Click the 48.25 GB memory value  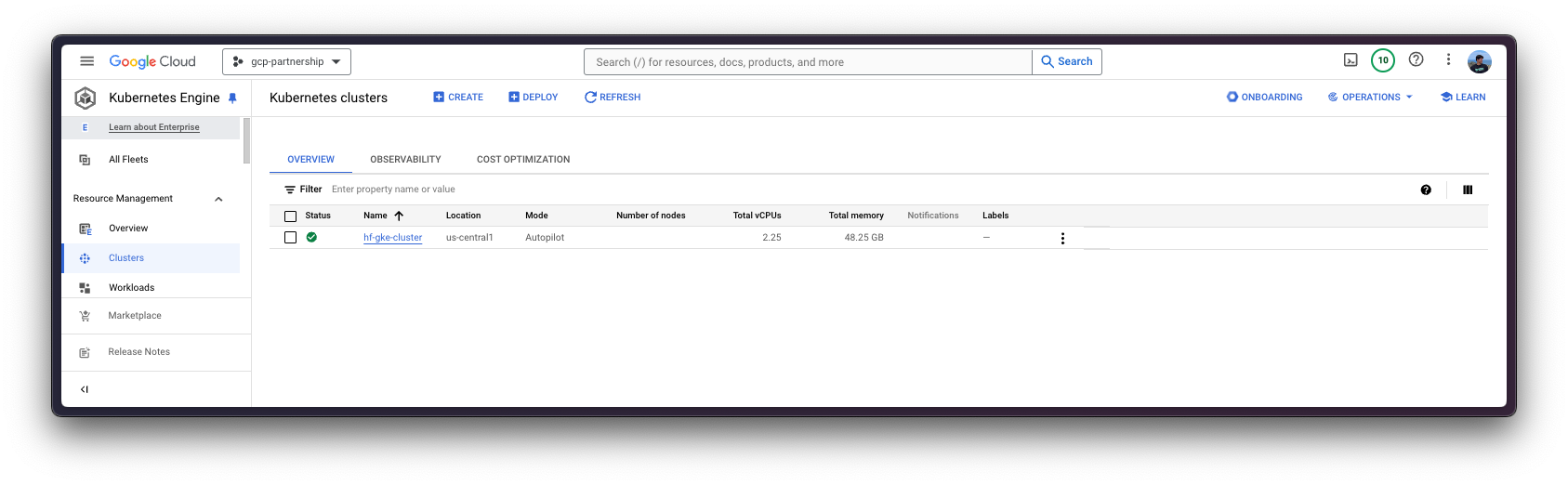863,238
